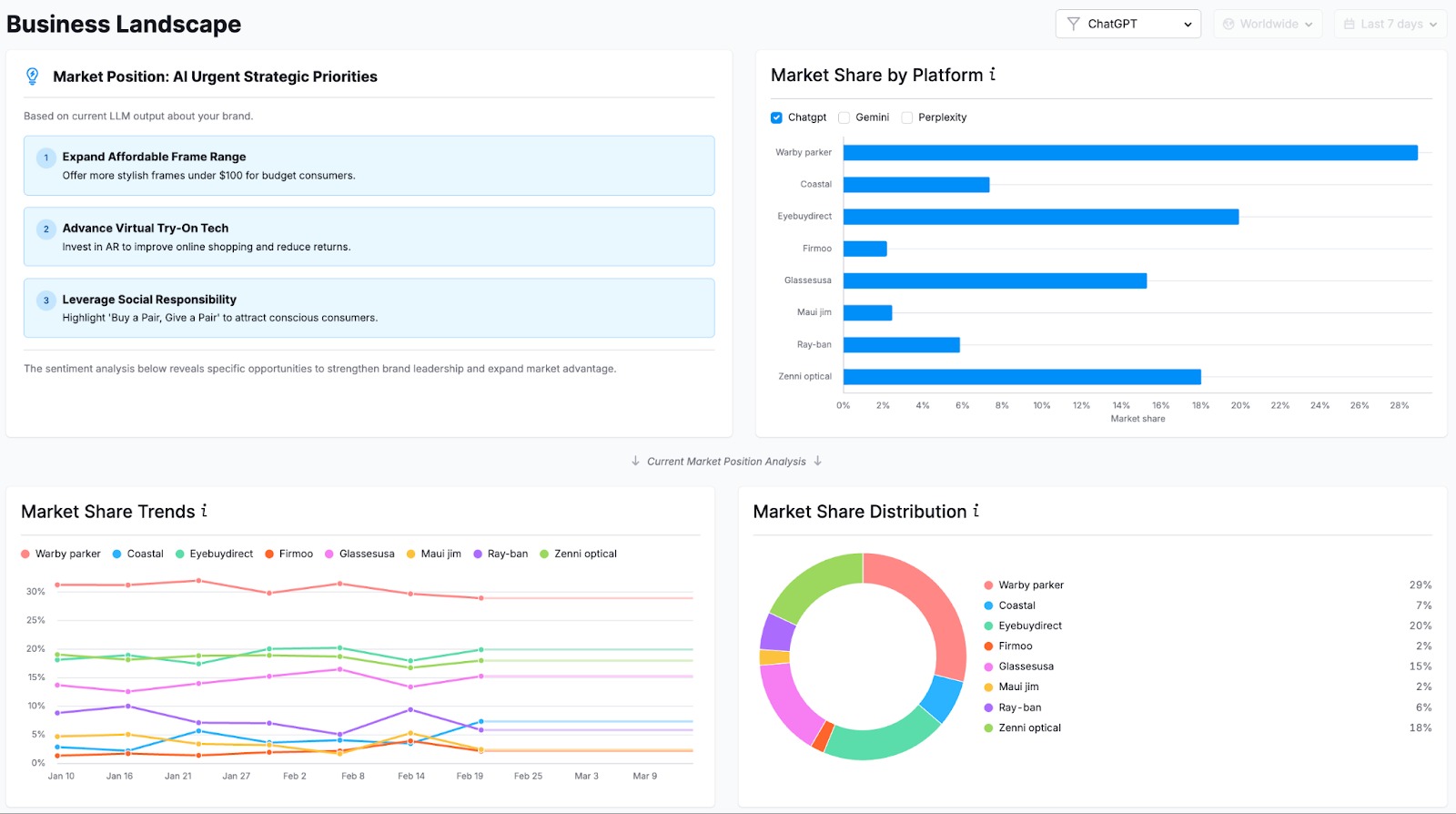
Task: Click info icon next to Market Share Distribution
Action: 976,511
